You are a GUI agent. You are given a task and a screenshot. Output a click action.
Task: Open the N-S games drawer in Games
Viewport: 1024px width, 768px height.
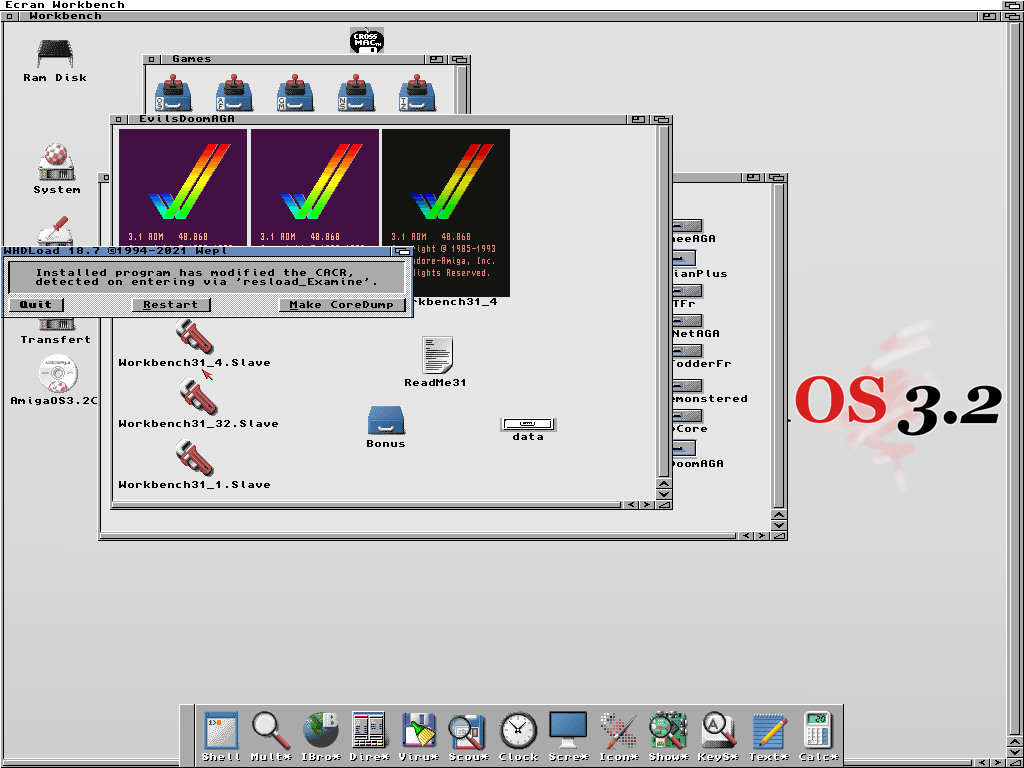356,92
